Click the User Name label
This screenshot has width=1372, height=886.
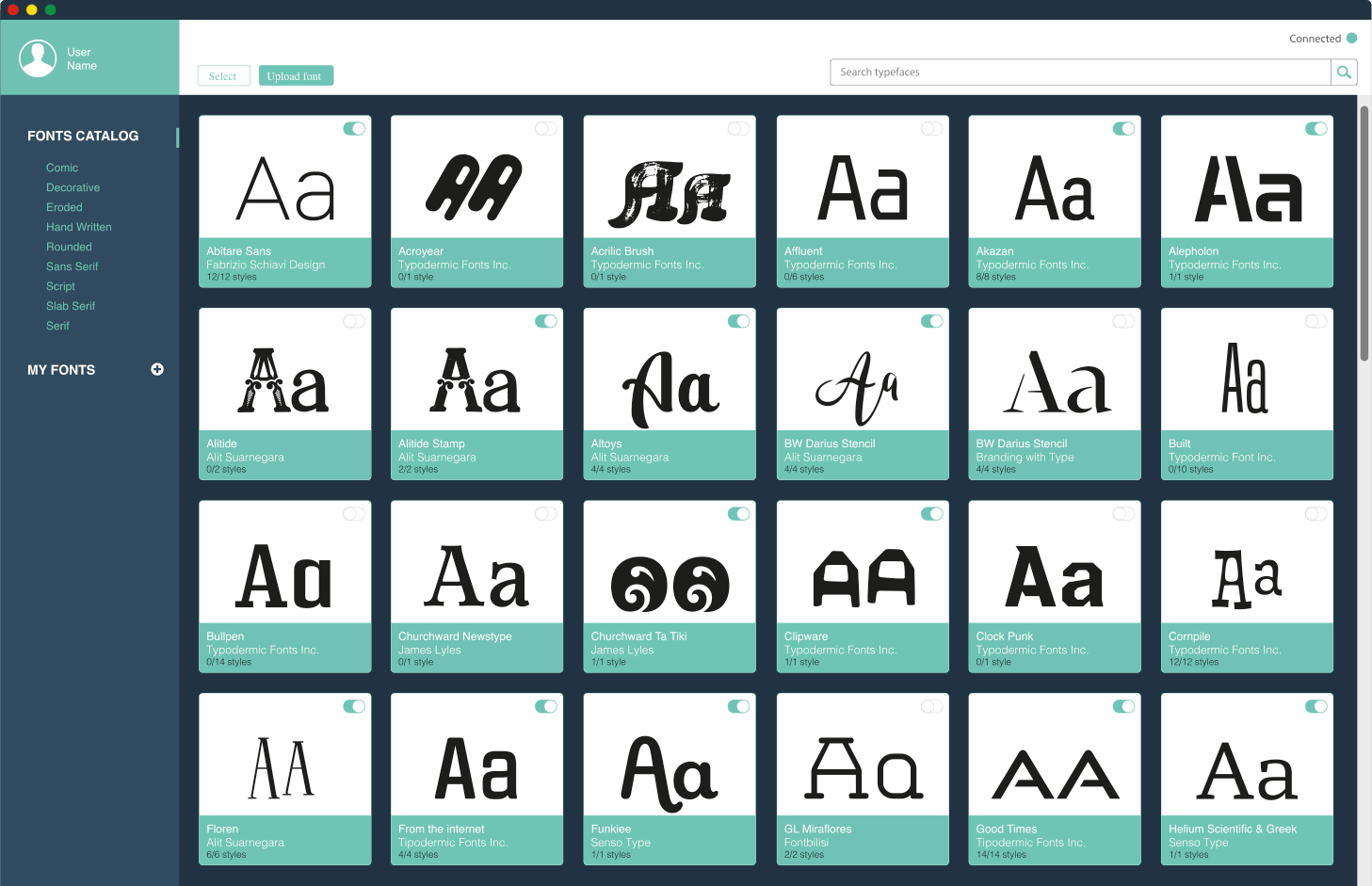(x=82, y=59)
